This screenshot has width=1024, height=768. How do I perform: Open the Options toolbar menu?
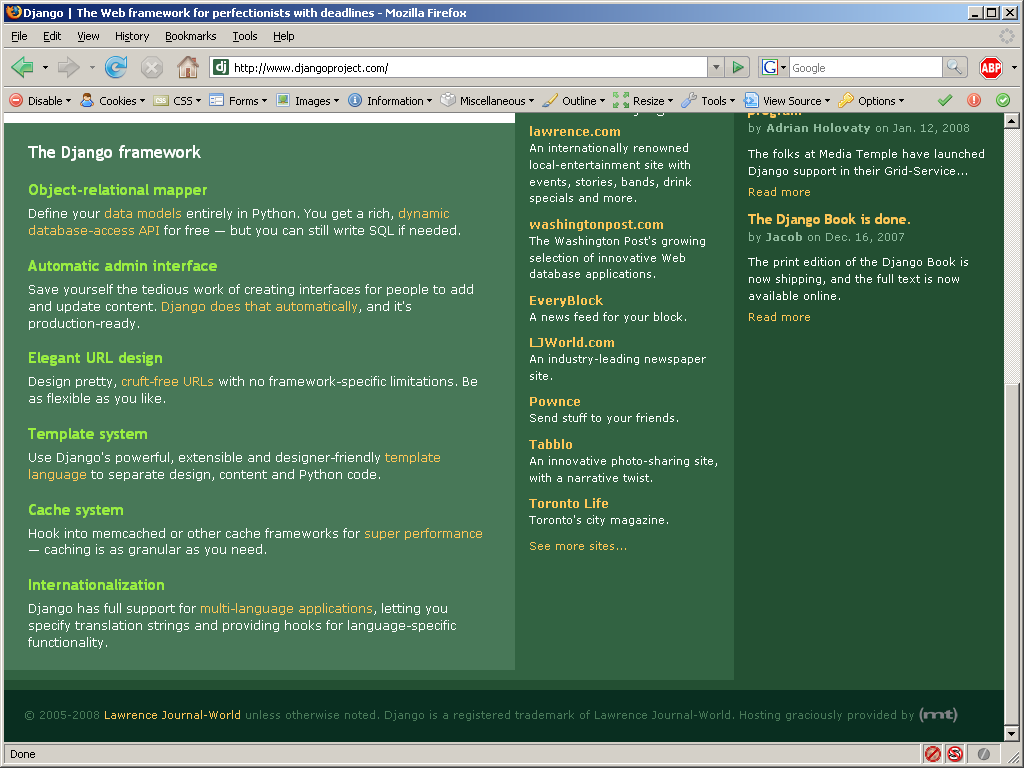(871, 101)
